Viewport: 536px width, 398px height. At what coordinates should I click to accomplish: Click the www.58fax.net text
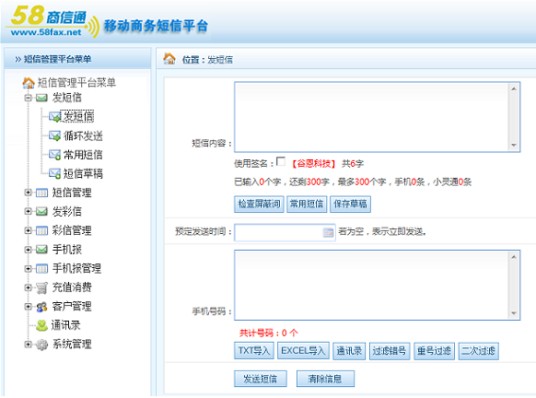(46, 32)
